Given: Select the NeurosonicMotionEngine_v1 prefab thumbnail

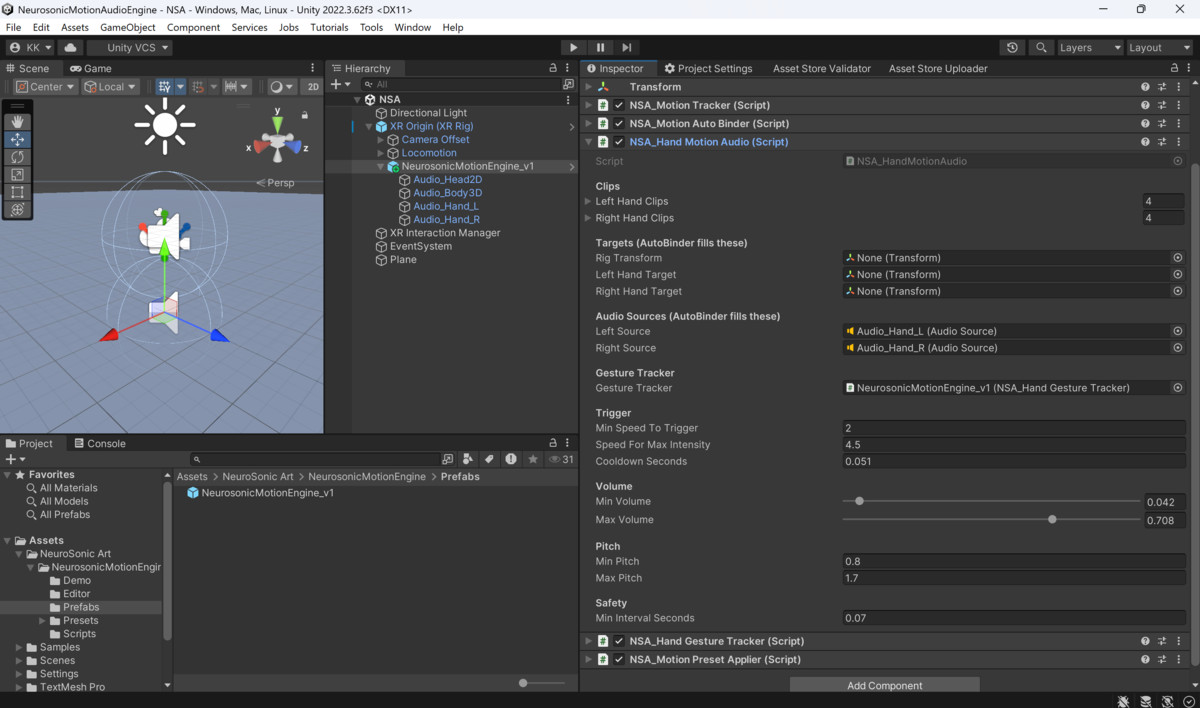Looking at the screenshot, I should pyautogui.click(x=193, y=492).
